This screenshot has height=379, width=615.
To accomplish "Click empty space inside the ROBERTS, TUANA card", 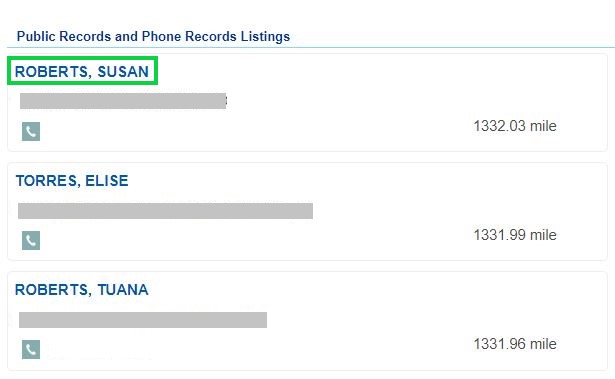I will point(353,294).
